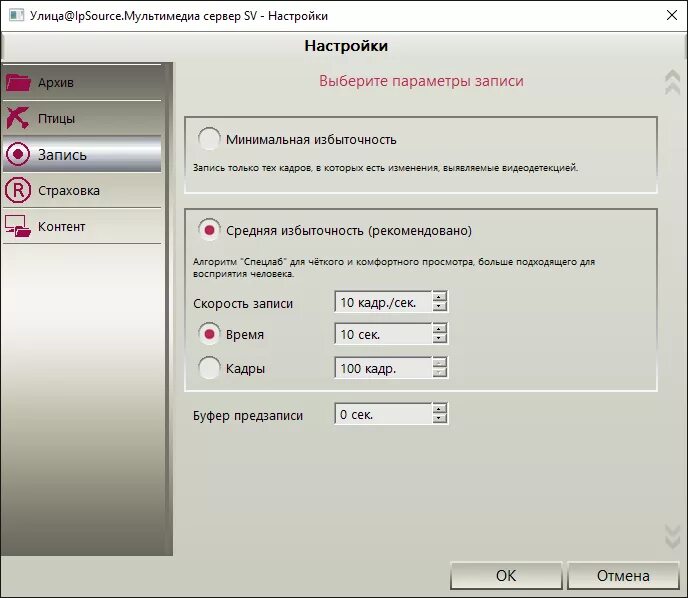This screenshot has width=688, height=598.
Task: Open the Контент settings section
Action: coord(82,226)
